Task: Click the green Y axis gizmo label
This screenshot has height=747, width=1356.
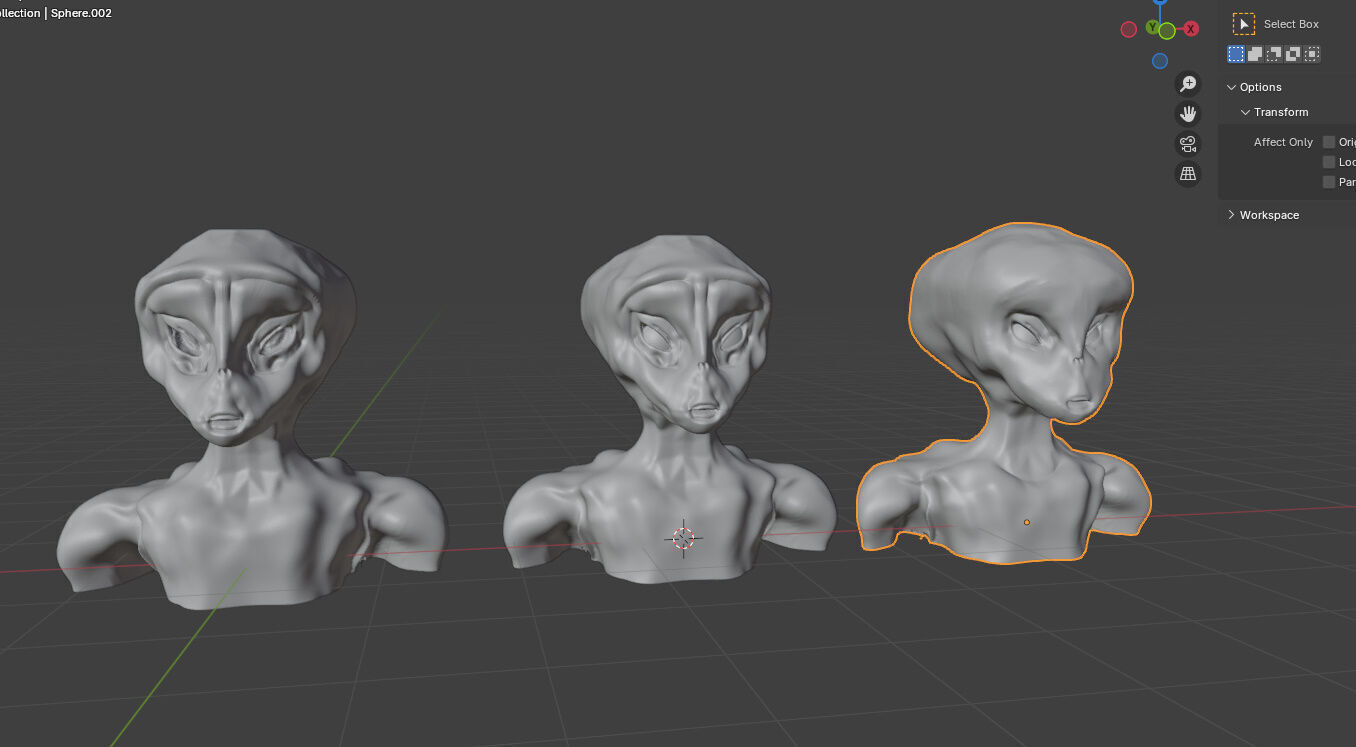Action: (x=1152, y=27)
